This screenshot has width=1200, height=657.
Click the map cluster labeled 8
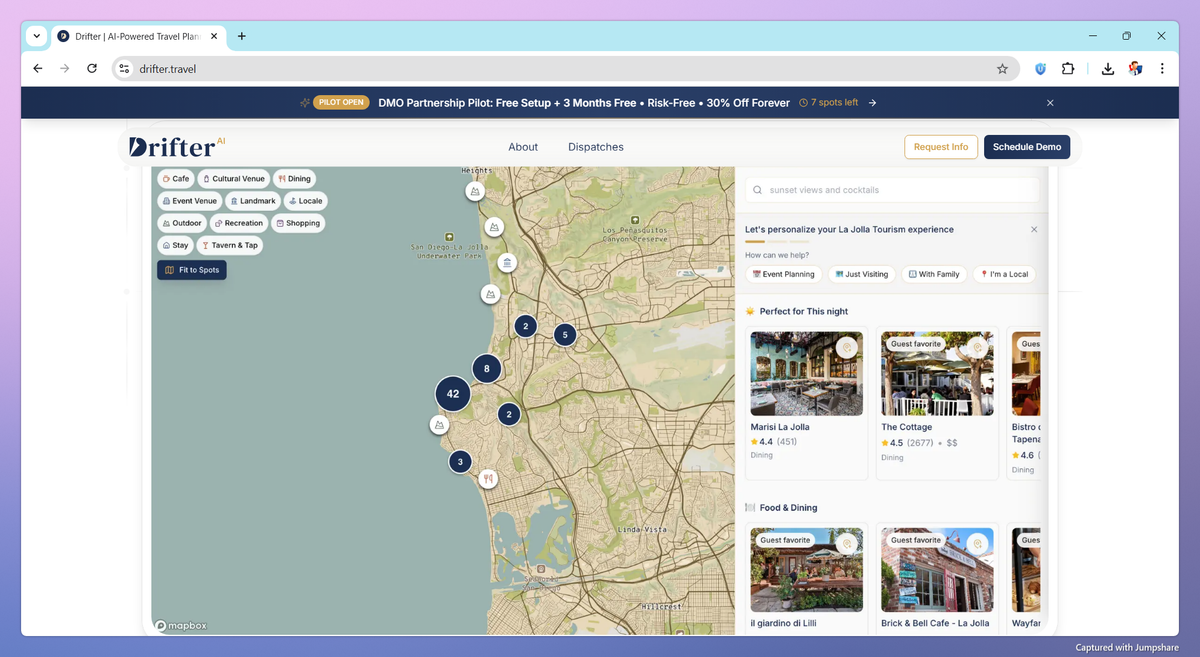[487, 368]
